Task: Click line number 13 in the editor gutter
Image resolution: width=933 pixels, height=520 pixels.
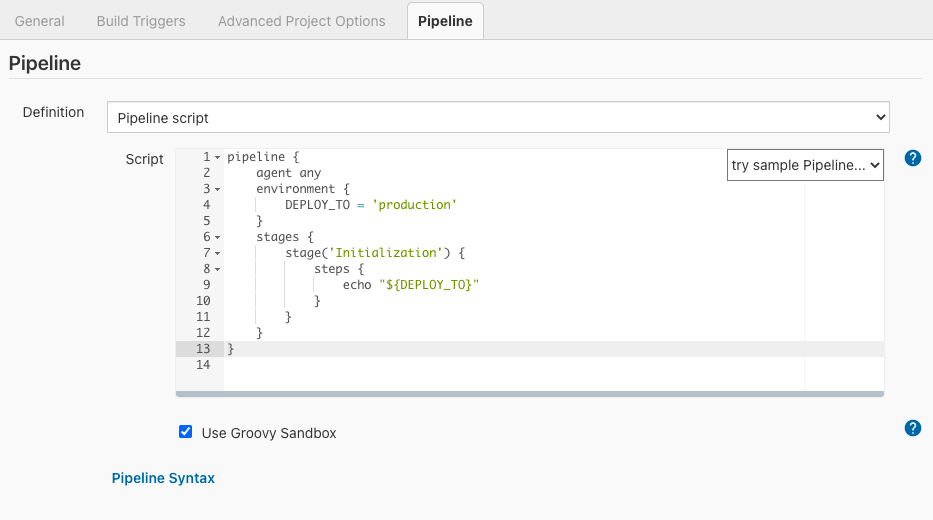Action: coord(203,349)
